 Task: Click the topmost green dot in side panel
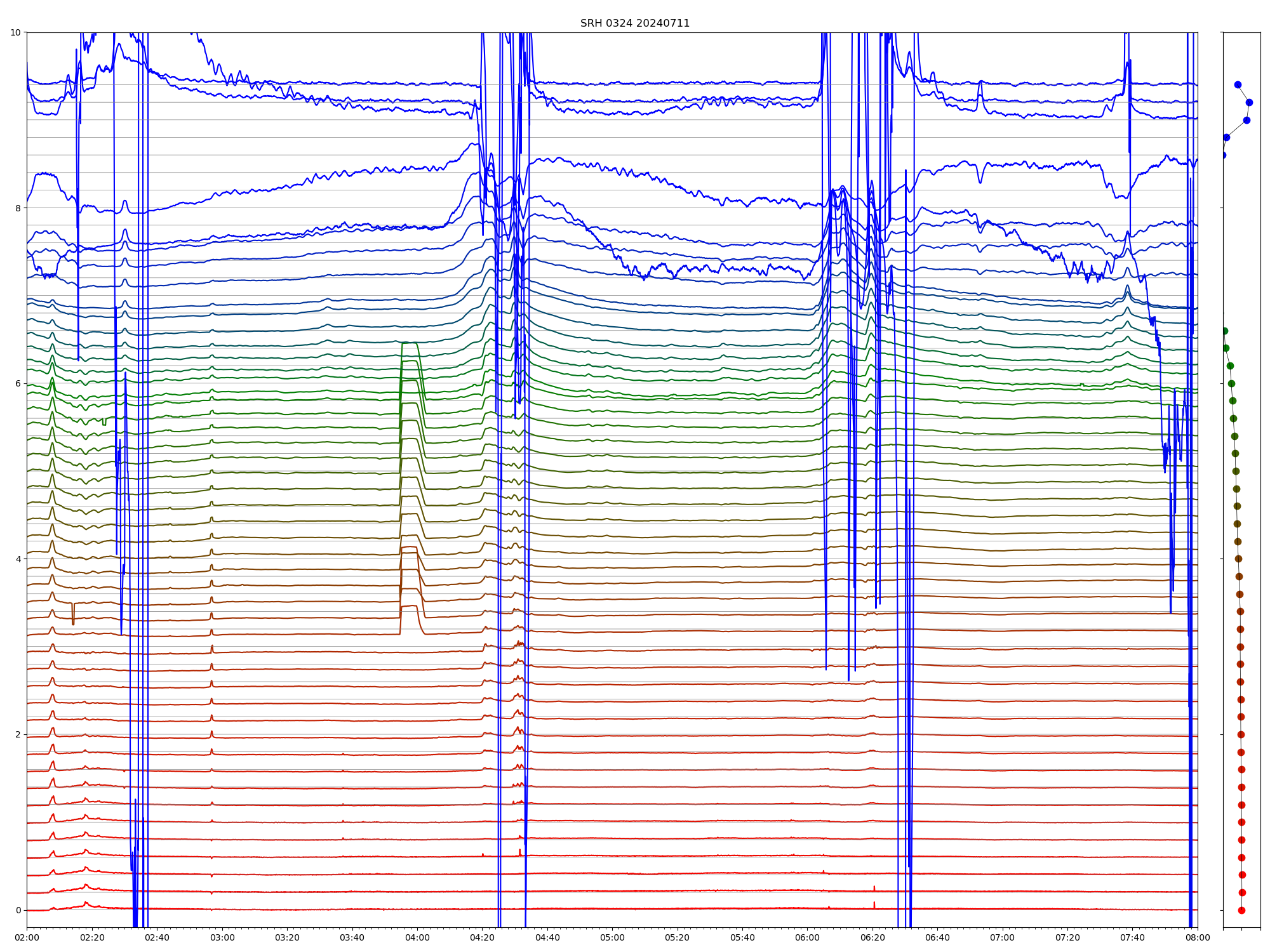click(x=1224, y=331)
